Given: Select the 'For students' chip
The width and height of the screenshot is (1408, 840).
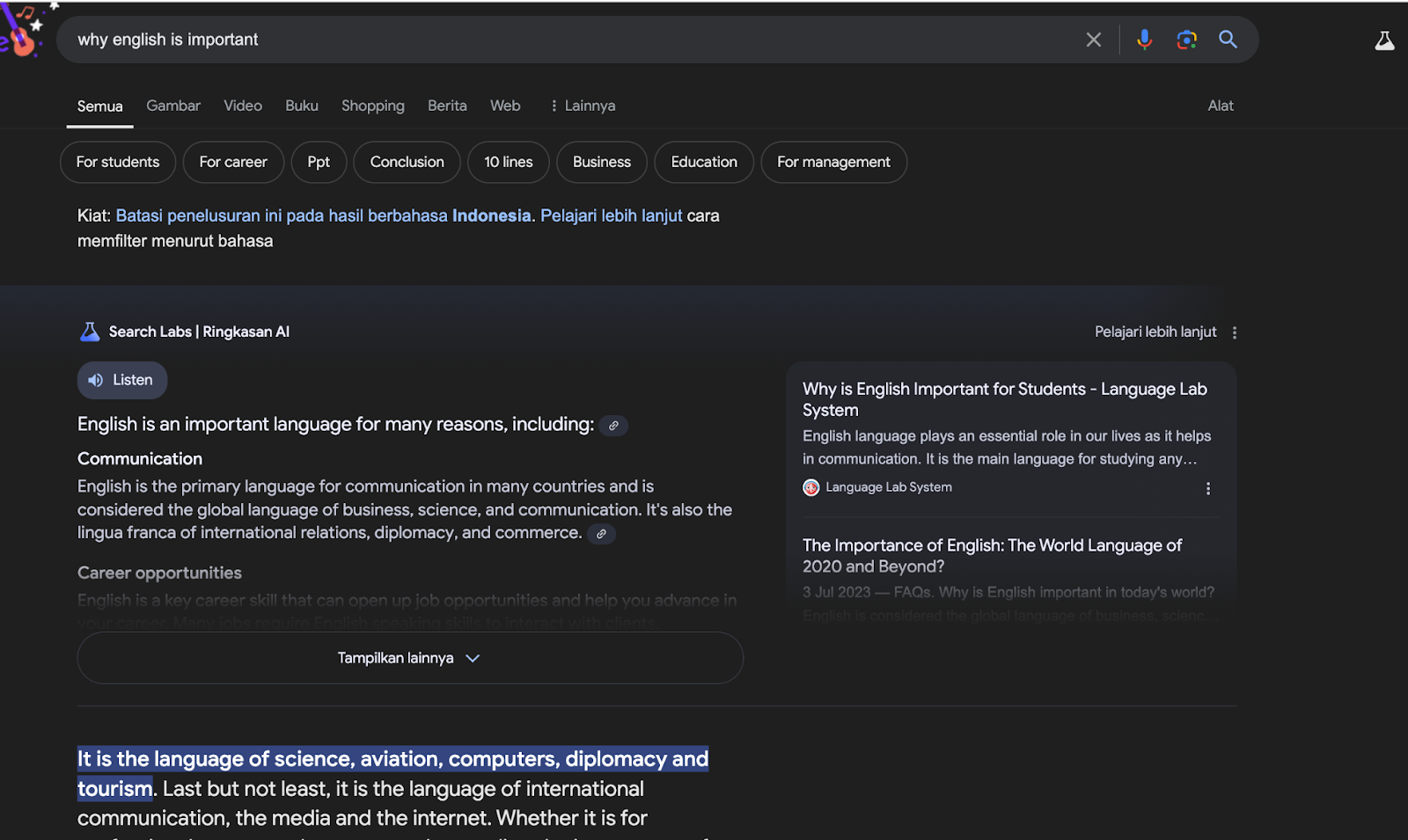Looking at the screenshot, I should pos(118,162).
